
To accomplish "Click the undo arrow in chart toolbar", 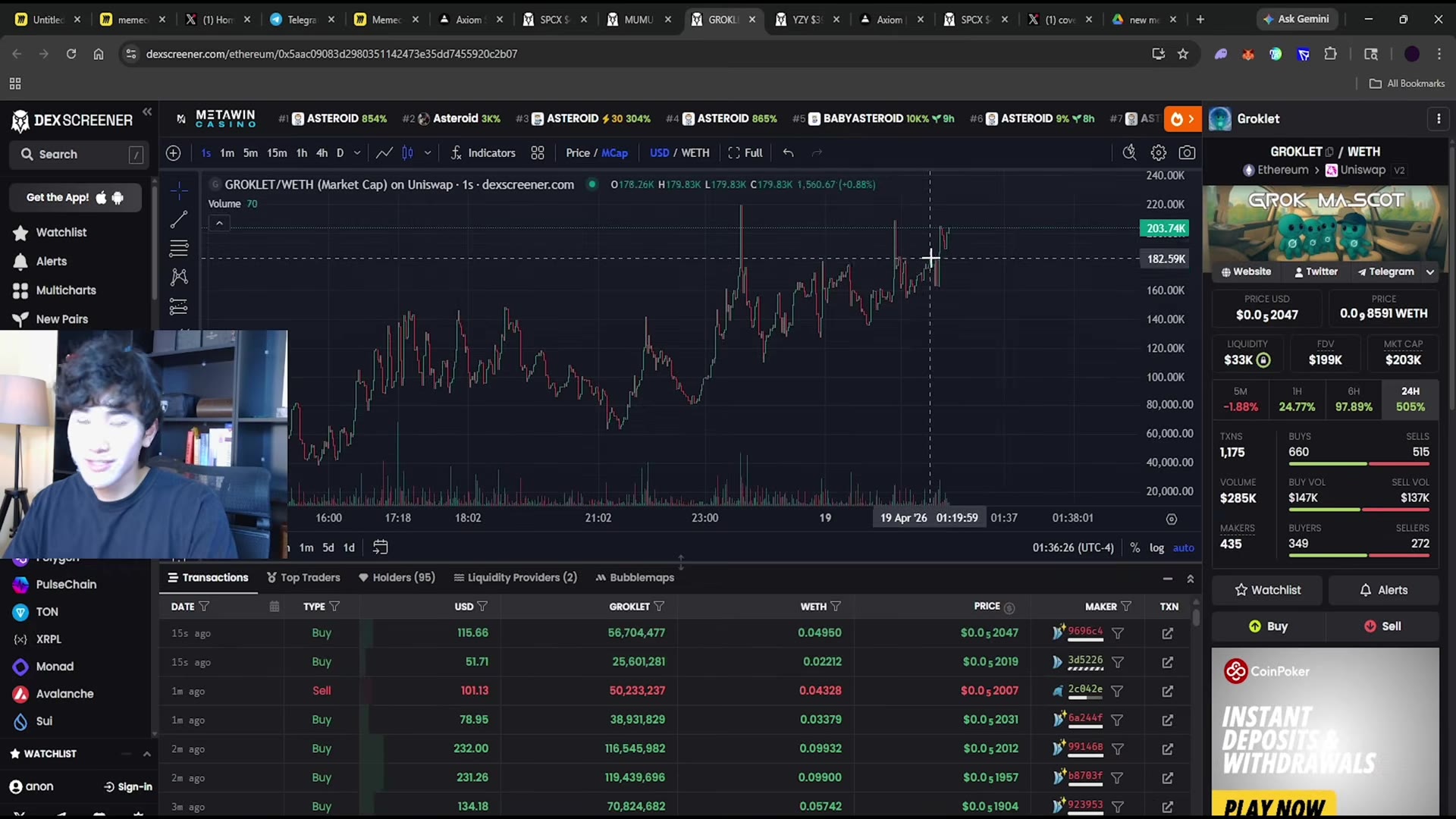I will (789, 153).
